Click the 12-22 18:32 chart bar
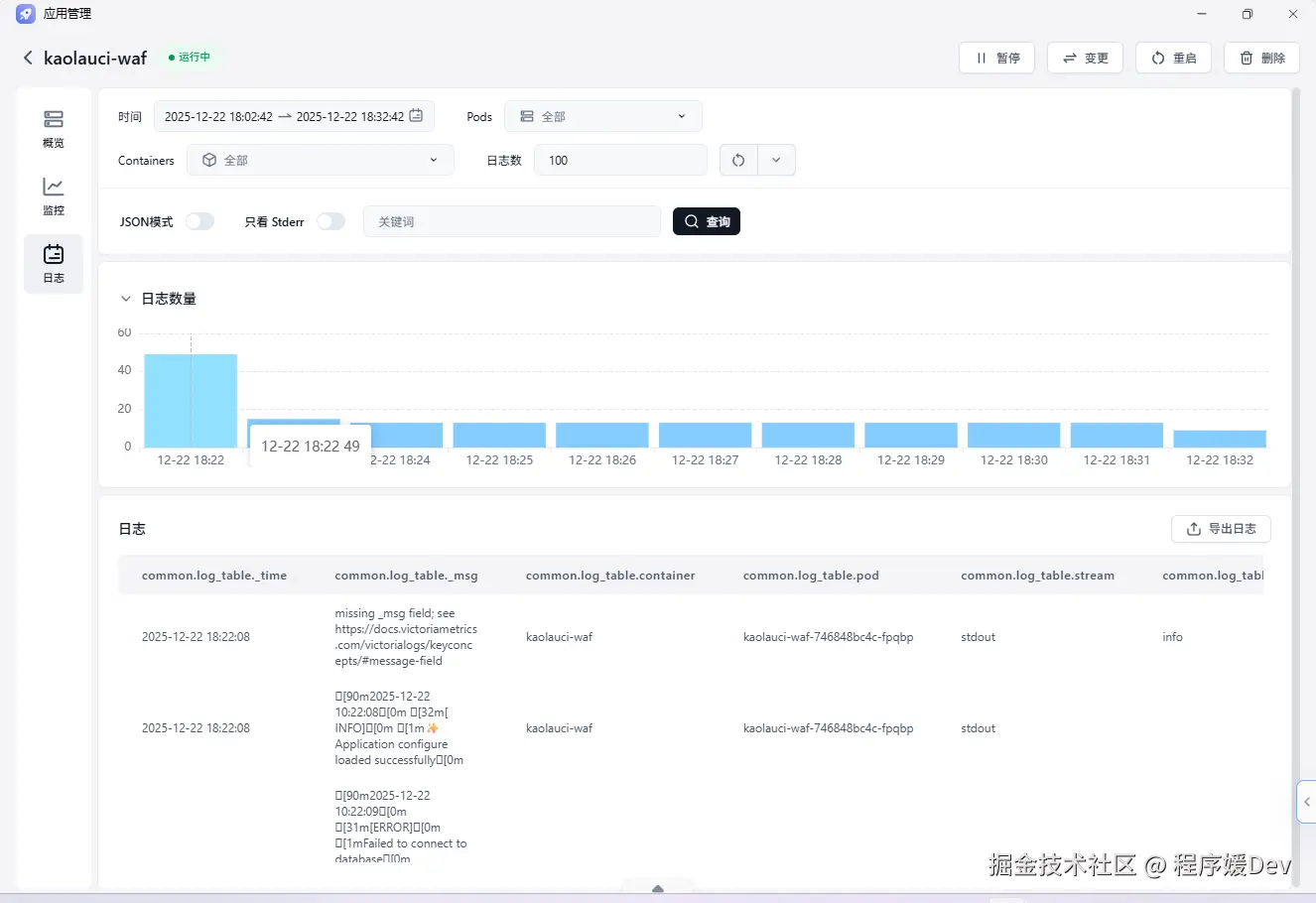The image size is (1316, 903). (1220, 439)
